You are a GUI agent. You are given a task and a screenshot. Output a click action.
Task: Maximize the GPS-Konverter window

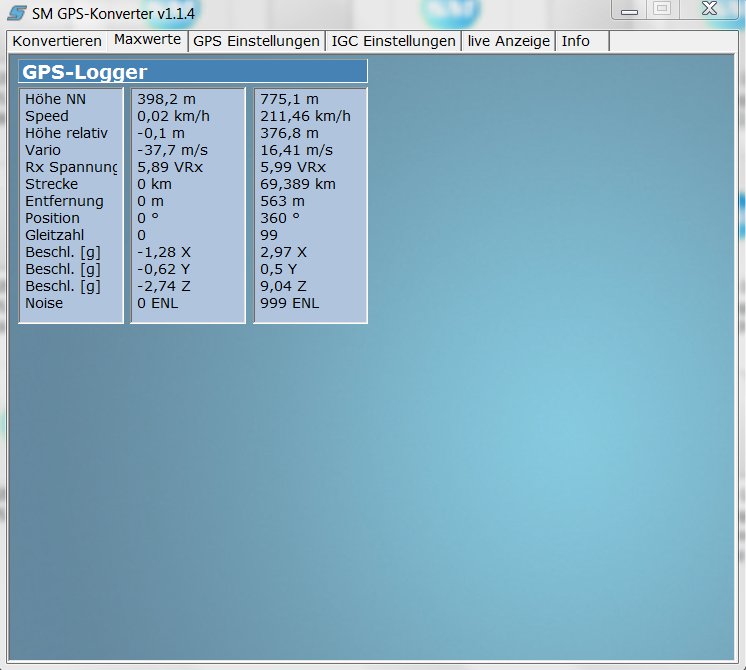[x=661, y=9]
